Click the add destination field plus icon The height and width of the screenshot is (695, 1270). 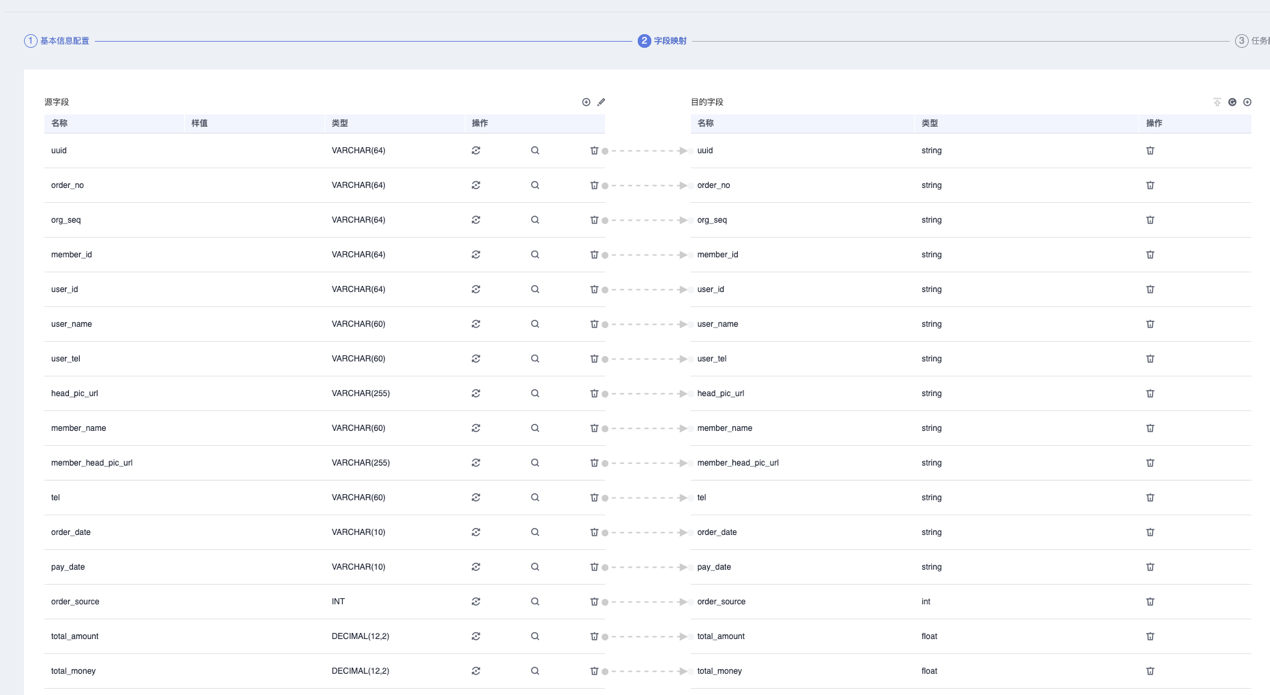click(x=1247, y=102)
